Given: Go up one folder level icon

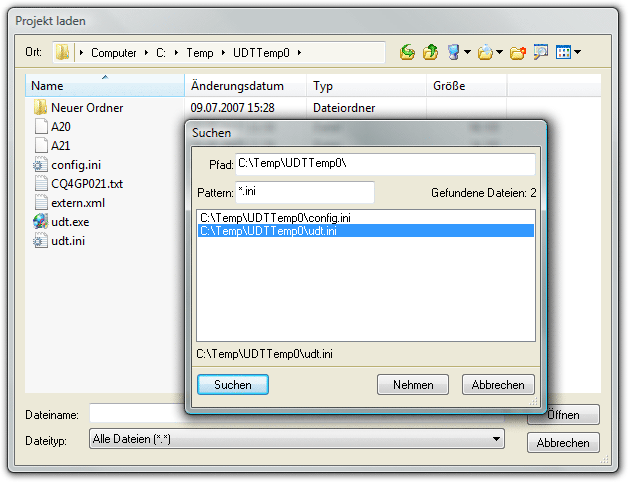Looking at the screenshot, I should pos(430,52).
